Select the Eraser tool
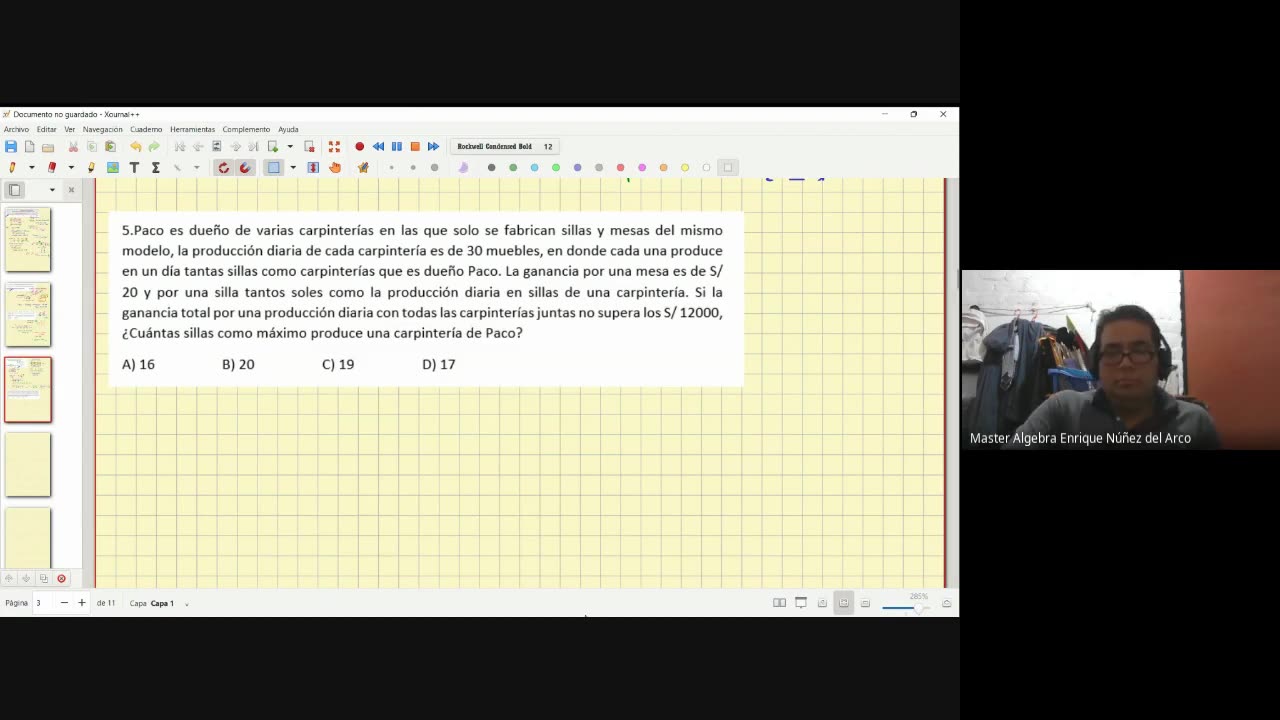The height and width of the screenshot is (720, 1280). (52, 168)
